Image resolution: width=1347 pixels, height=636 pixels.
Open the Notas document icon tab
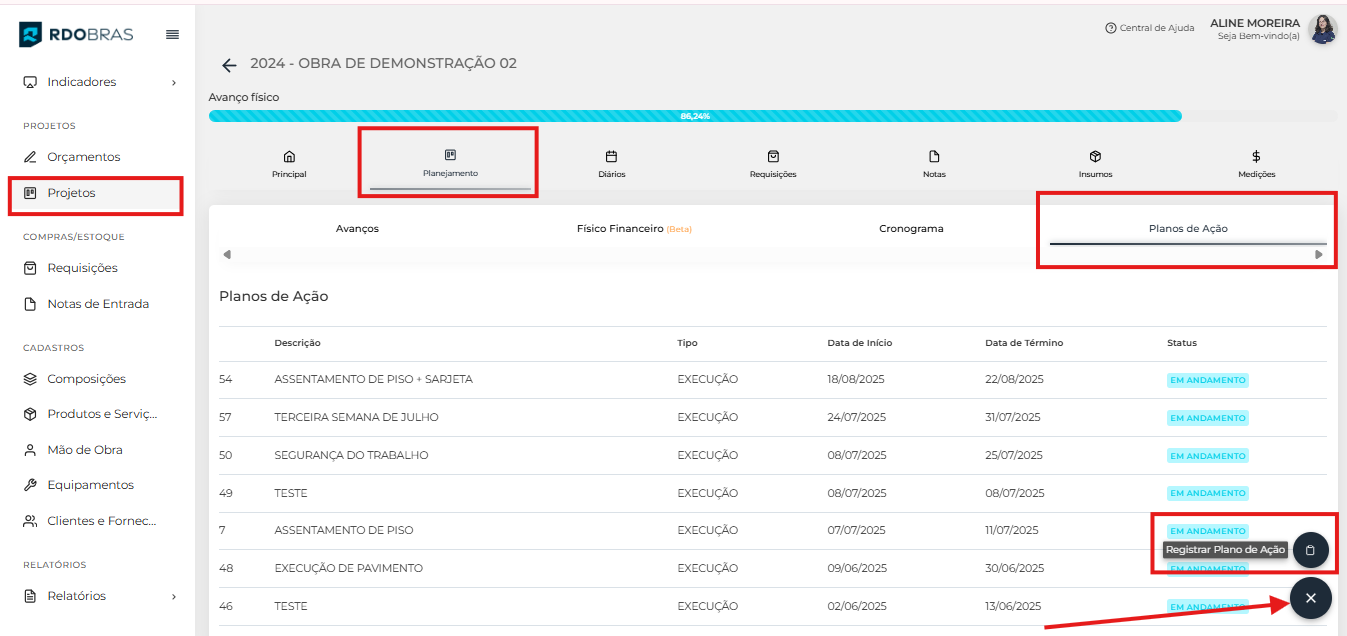pyautogui.click(x=934, y=163)
